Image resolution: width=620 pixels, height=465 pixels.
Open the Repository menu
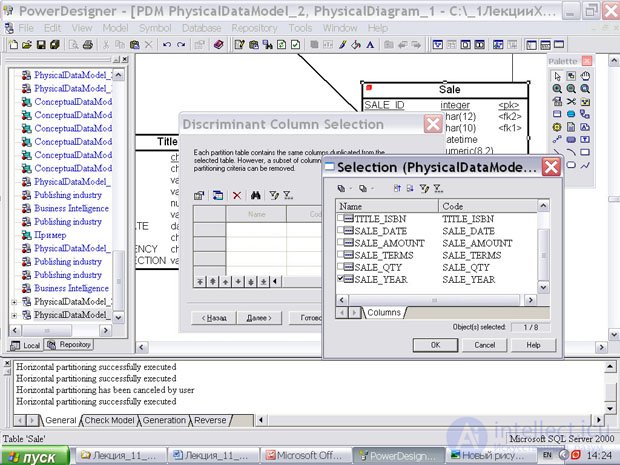click(x=254, y=28)
